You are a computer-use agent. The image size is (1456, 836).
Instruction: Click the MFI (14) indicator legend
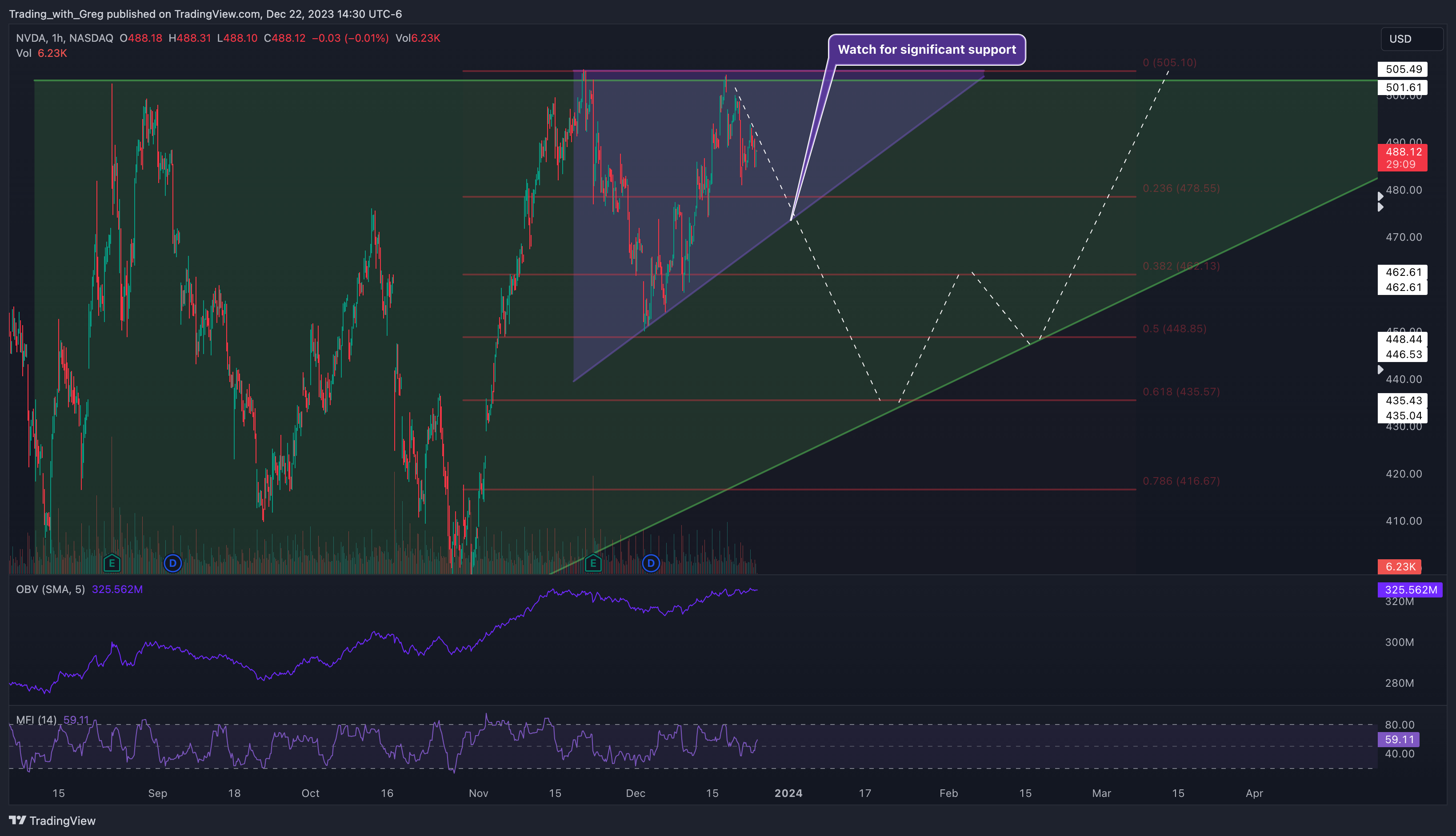36,720
